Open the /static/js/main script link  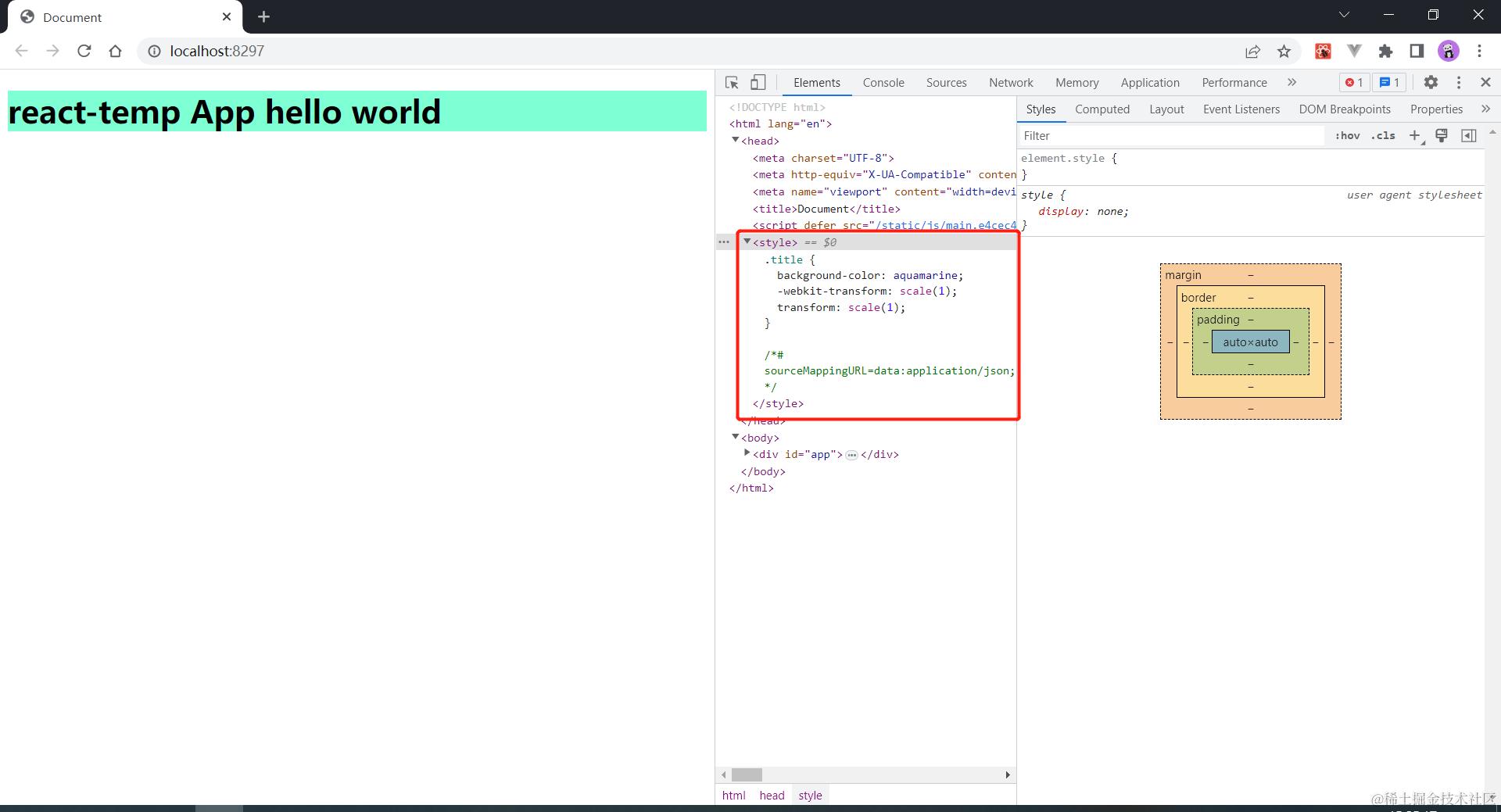click(x=946, y=226)
